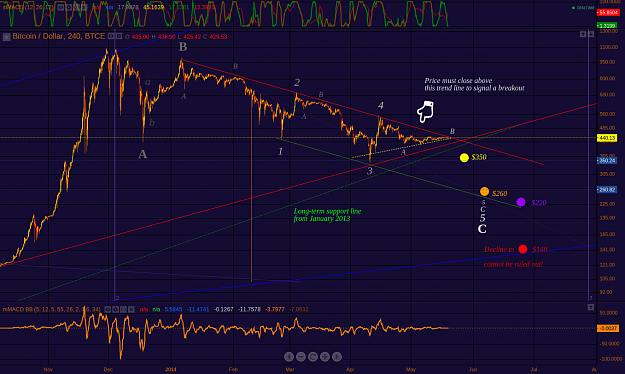Click the Mar label on the time axis
This screenshot has height=374, width=625.
(290, 369)
